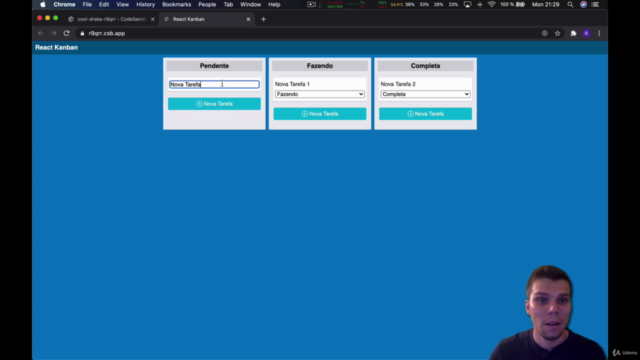Open the Bookmarks menu
The image size is (640, 360).
point(176,4)
